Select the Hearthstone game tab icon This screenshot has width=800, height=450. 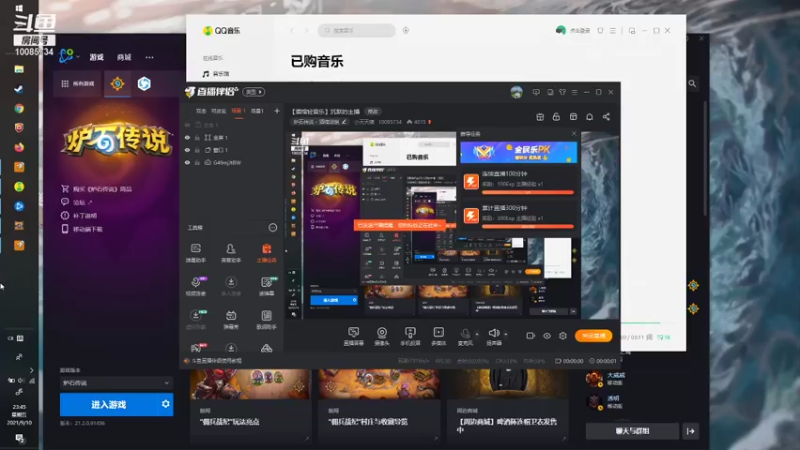117,84
